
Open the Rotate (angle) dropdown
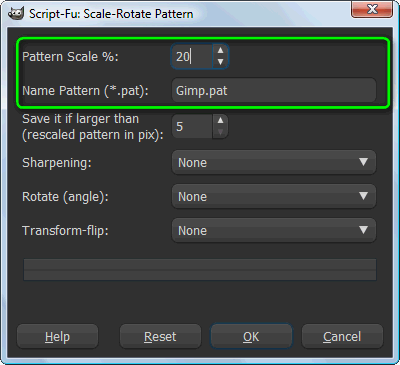[274, 196]
